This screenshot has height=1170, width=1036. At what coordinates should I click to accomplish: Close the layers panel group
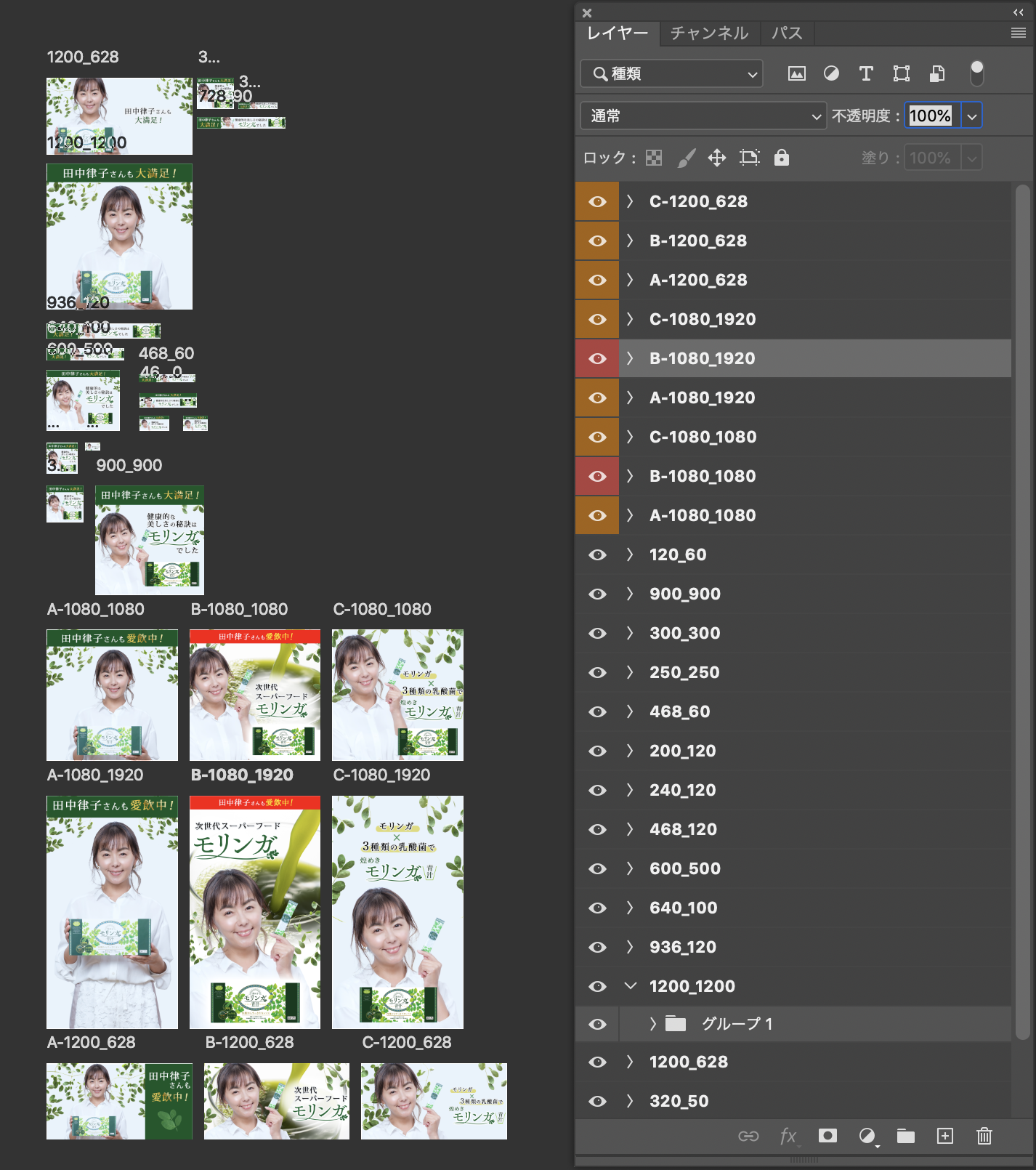587,13
